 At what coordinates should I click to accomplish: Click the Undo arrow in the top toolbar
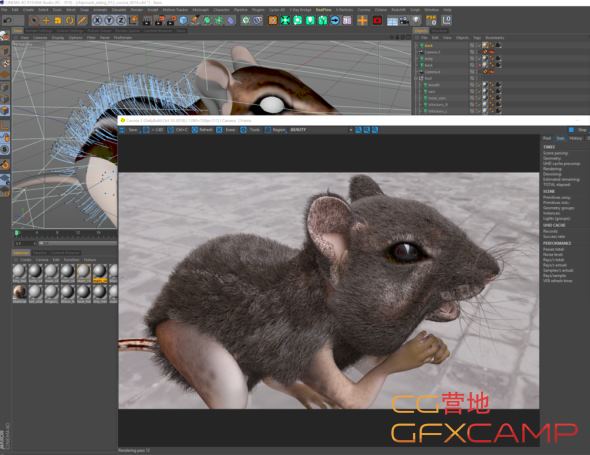pyautogui.click(x=8, y=20)
